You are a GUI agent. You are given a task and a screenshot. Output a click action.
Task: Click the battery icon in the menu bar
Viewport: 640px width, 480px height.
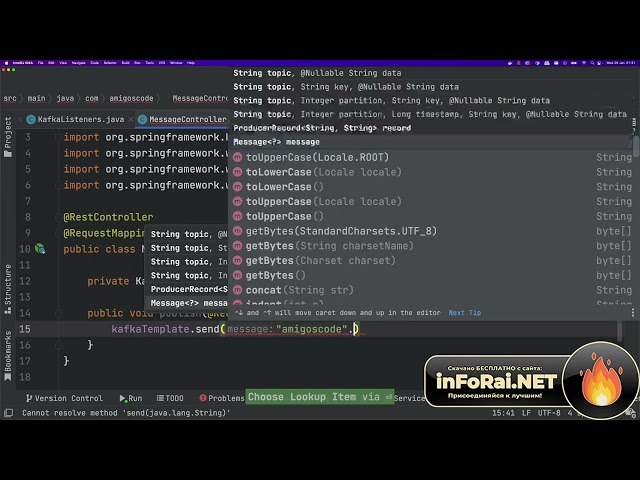tap(574, 63)
